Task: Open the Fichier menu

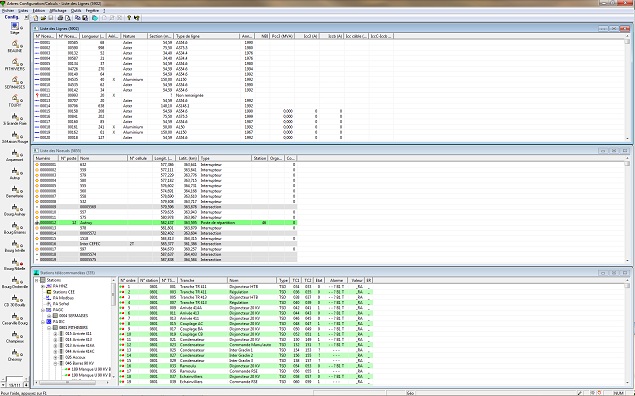Action: click(8, 11)
